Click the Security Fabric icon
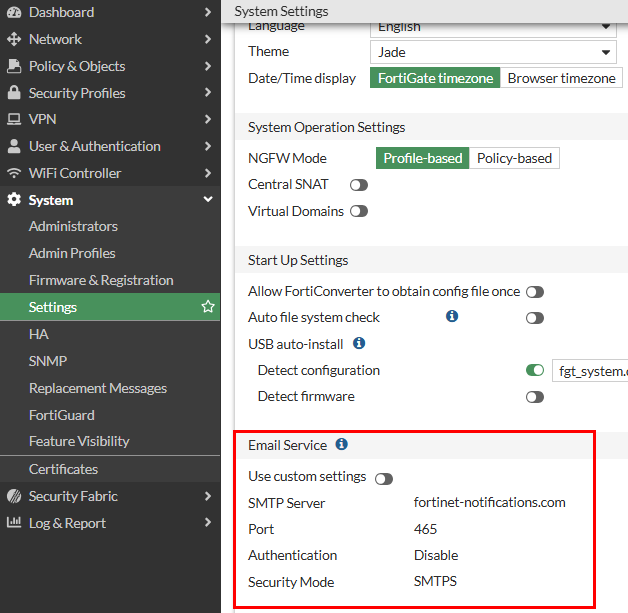Screen dimensions: 628x613 tap(13, 496)
